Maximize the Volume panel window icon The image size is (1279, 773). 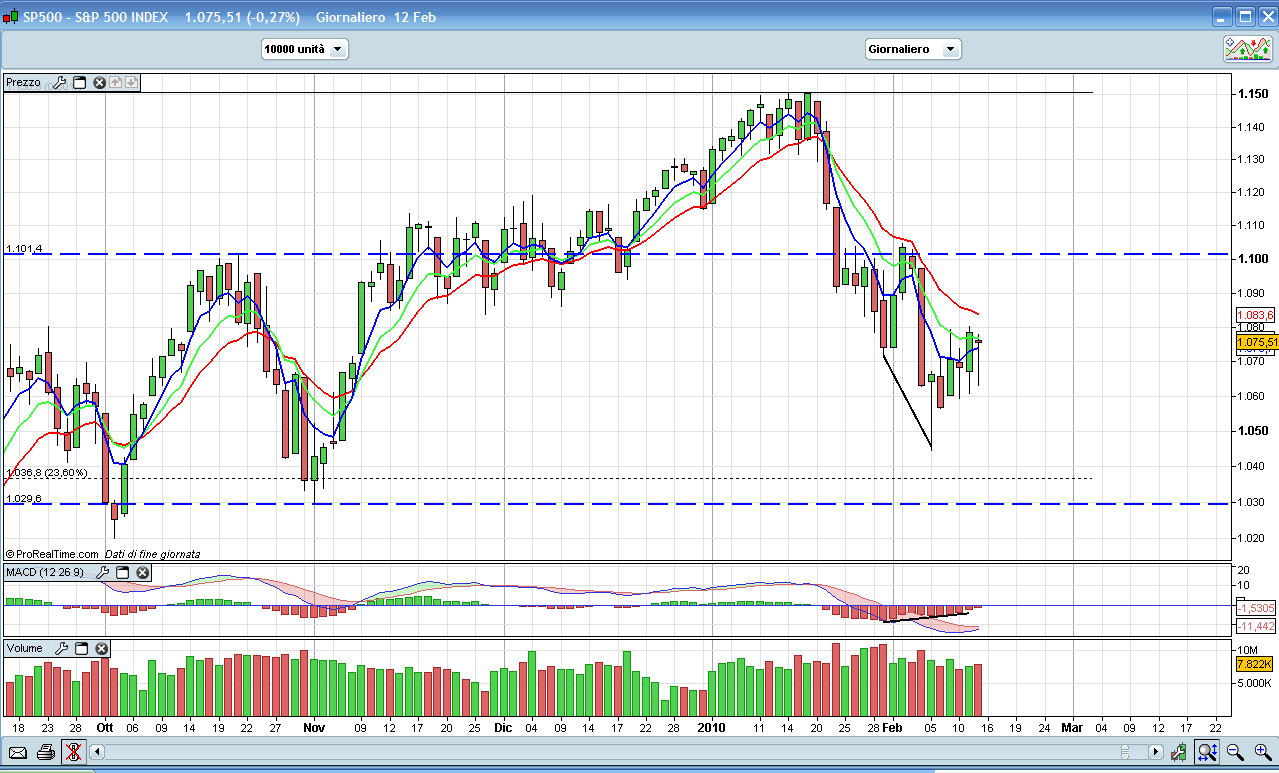[x=81, y=648]
